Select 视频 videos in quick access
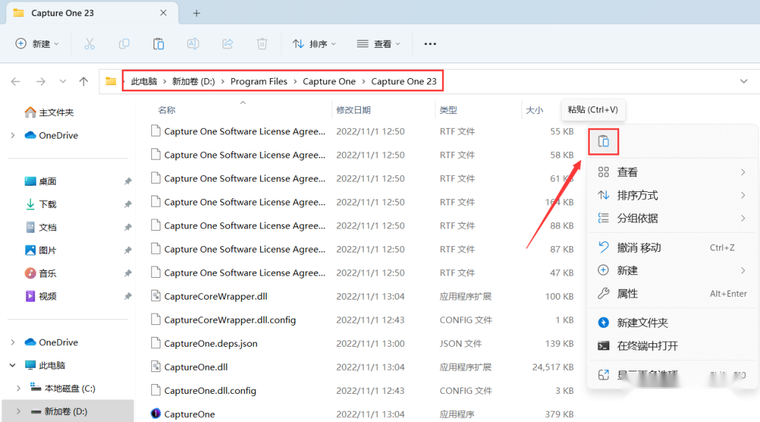The image size is (760, 422). 41,296
